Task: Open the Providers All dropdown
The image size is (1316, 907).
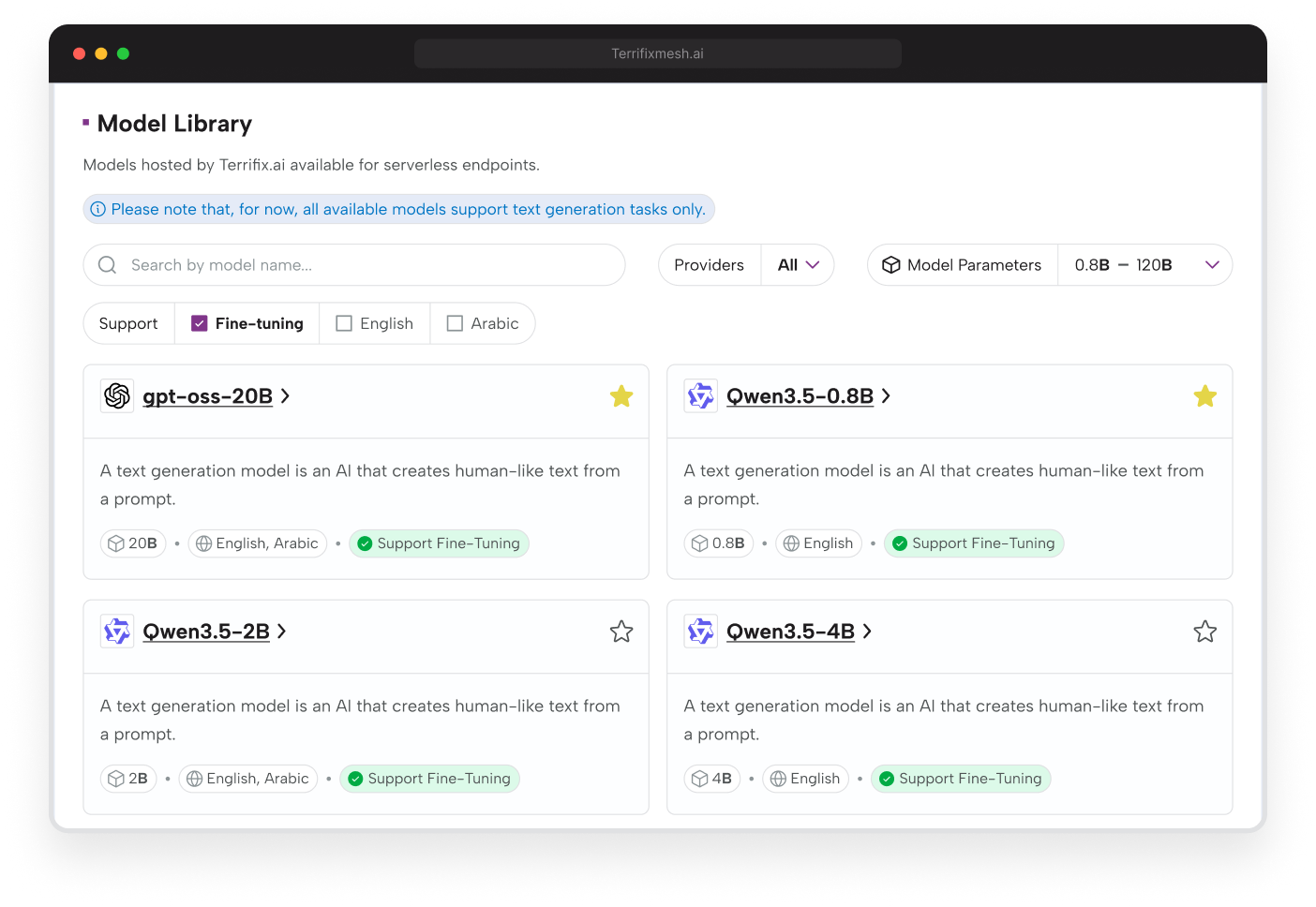Action: click(799, 265)
